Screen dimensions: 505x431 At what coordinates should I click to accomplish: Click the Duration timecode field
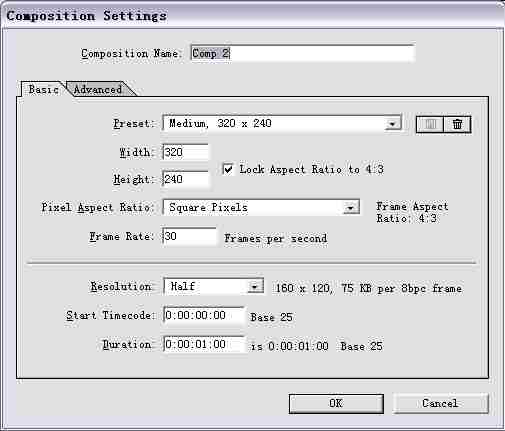point(204,344)
